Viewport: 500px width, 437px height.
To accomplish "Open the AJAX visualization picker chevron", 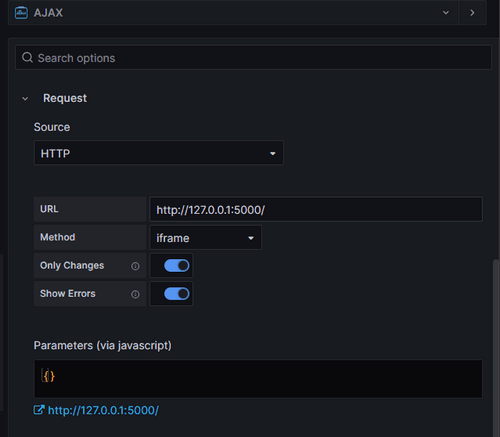I will (446, 13).
